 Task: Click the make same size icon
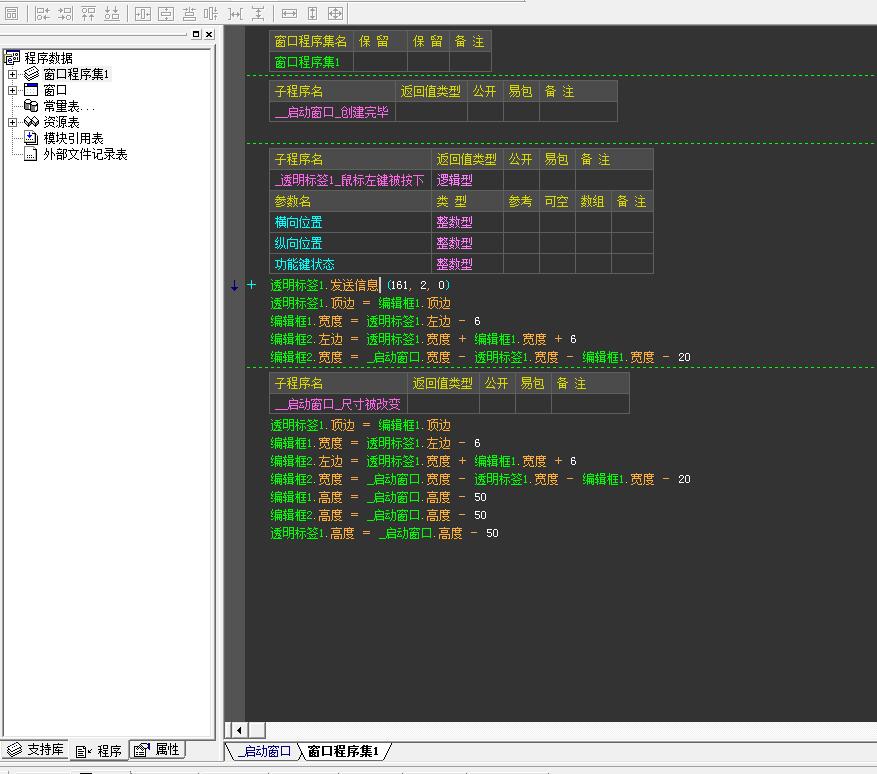pyautogui.click(x=335, y=13)
